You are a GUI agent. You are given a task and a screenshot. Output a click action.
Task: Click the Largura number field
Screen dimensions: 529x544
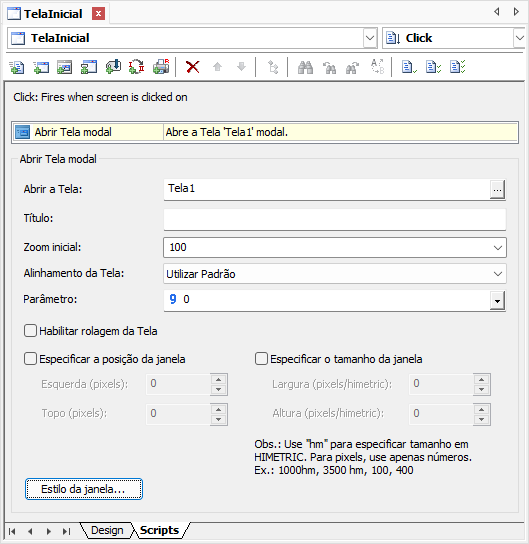click(x=441, y=384)
